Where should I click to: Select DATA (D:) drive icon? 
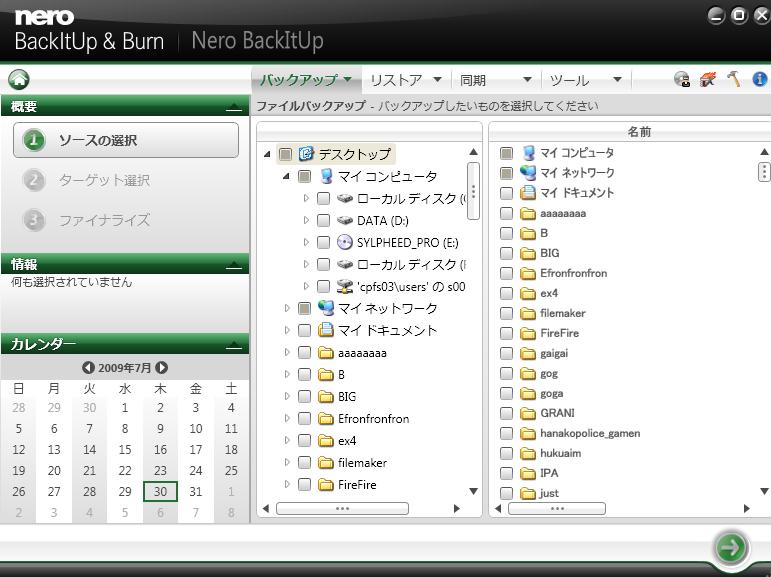pyautogui.click(x=345, y=220)
